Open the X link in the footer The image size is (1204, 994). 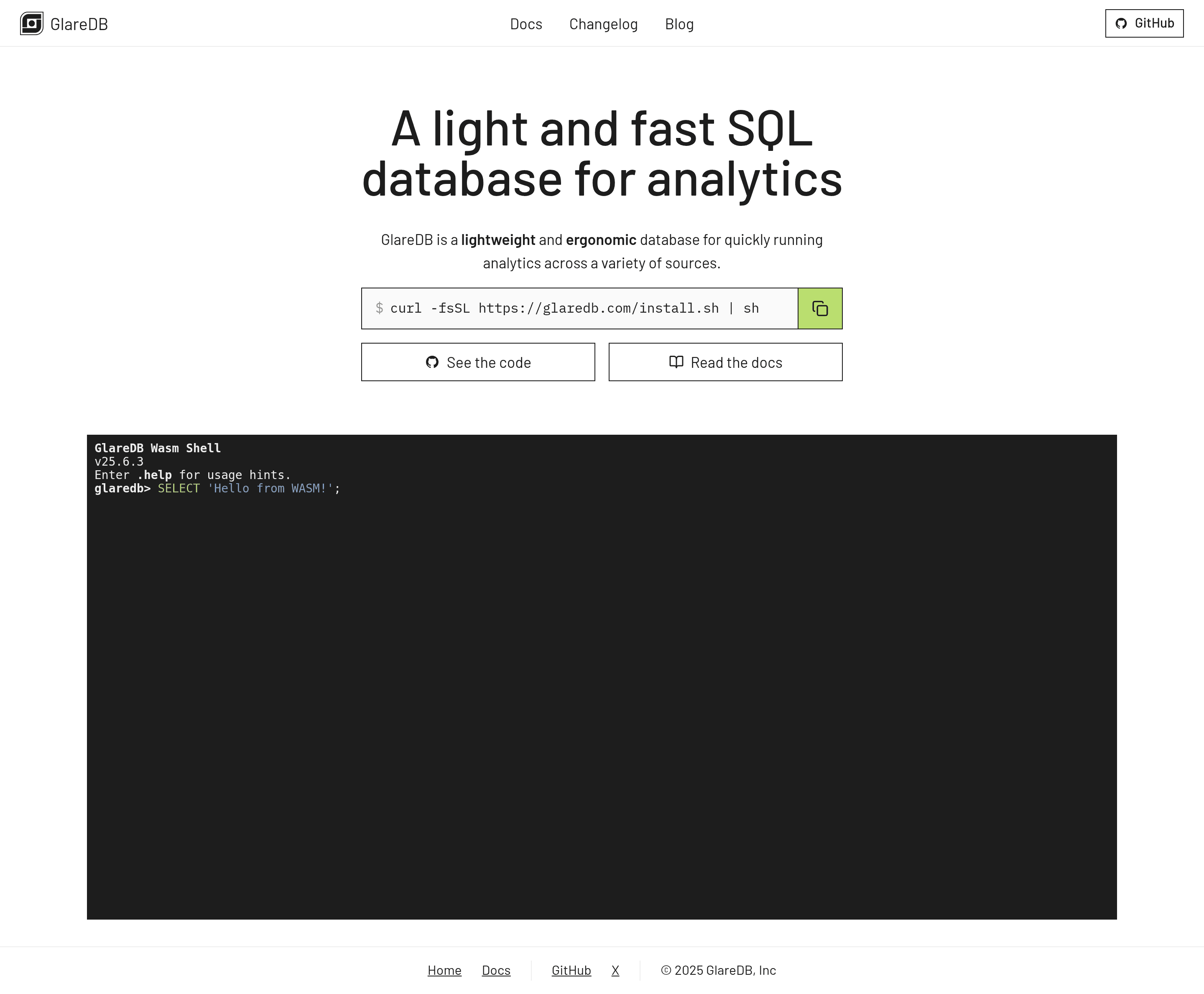pos(615,970)
